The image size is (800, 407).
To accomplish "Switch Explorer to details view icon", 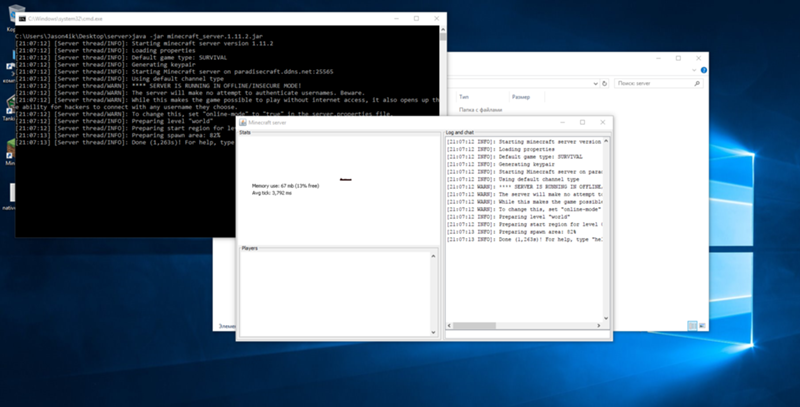I will [692, 325].
